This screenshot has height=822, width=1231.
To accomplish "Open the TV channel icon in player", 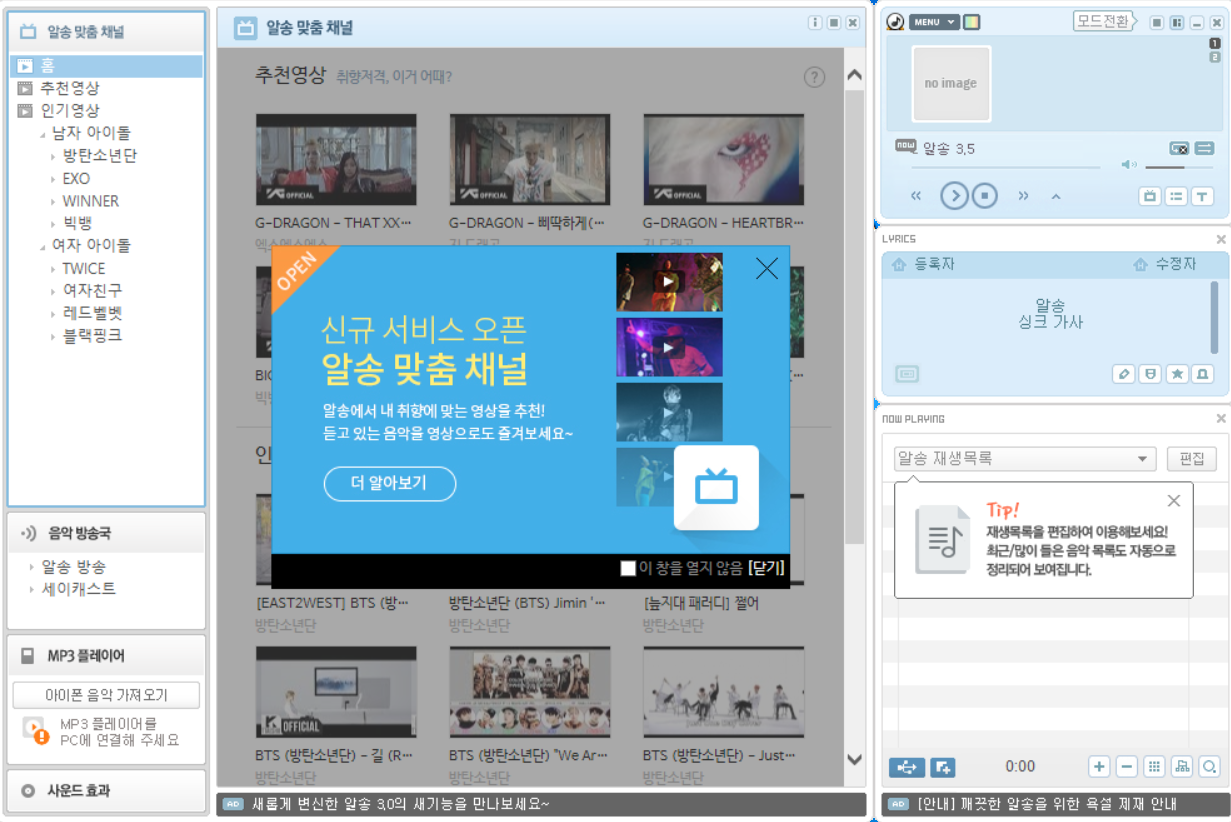I will 1150,197.
